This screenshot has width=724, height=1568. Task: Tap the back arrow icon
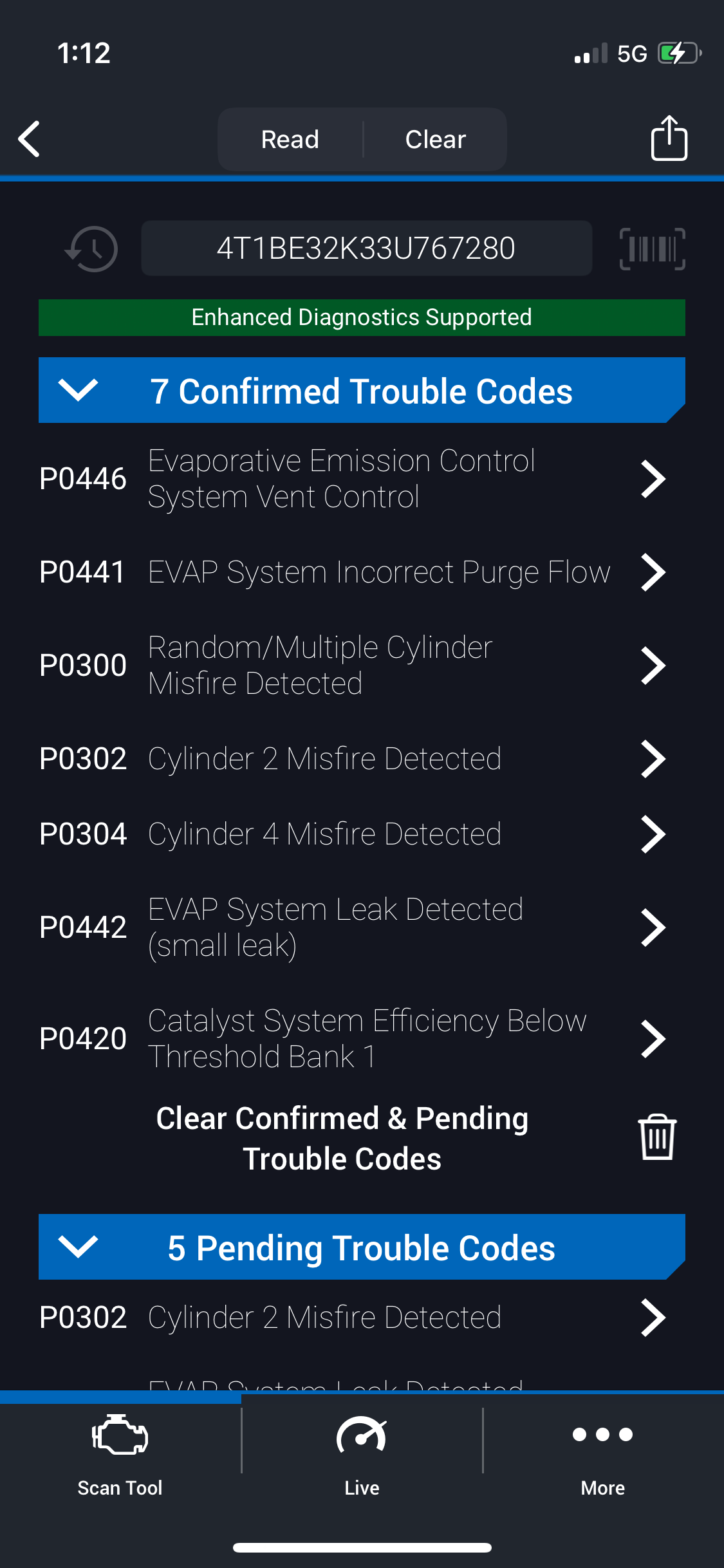click(x=30, y=138)
